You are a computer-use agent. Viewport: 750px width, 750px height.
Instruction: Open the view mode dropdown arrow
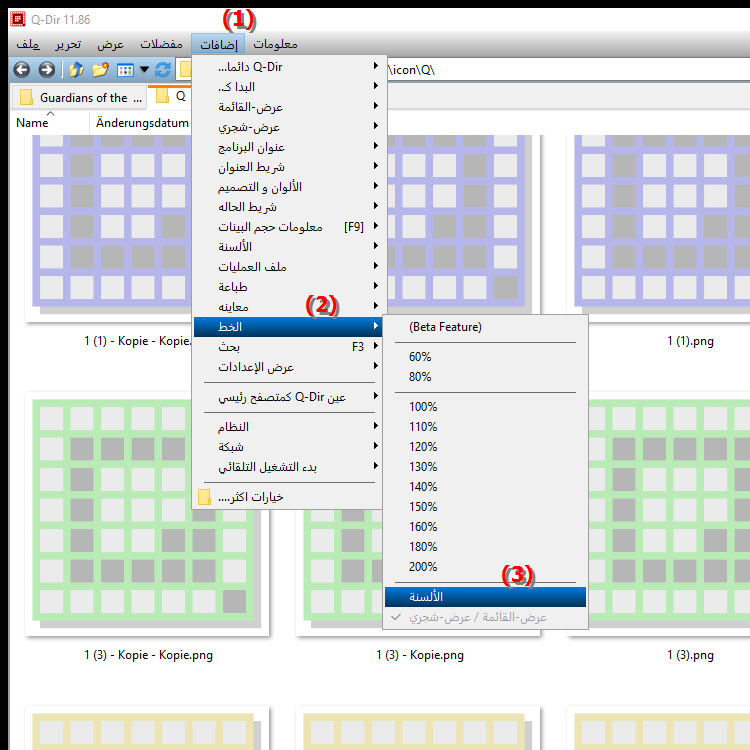point(144,70)
